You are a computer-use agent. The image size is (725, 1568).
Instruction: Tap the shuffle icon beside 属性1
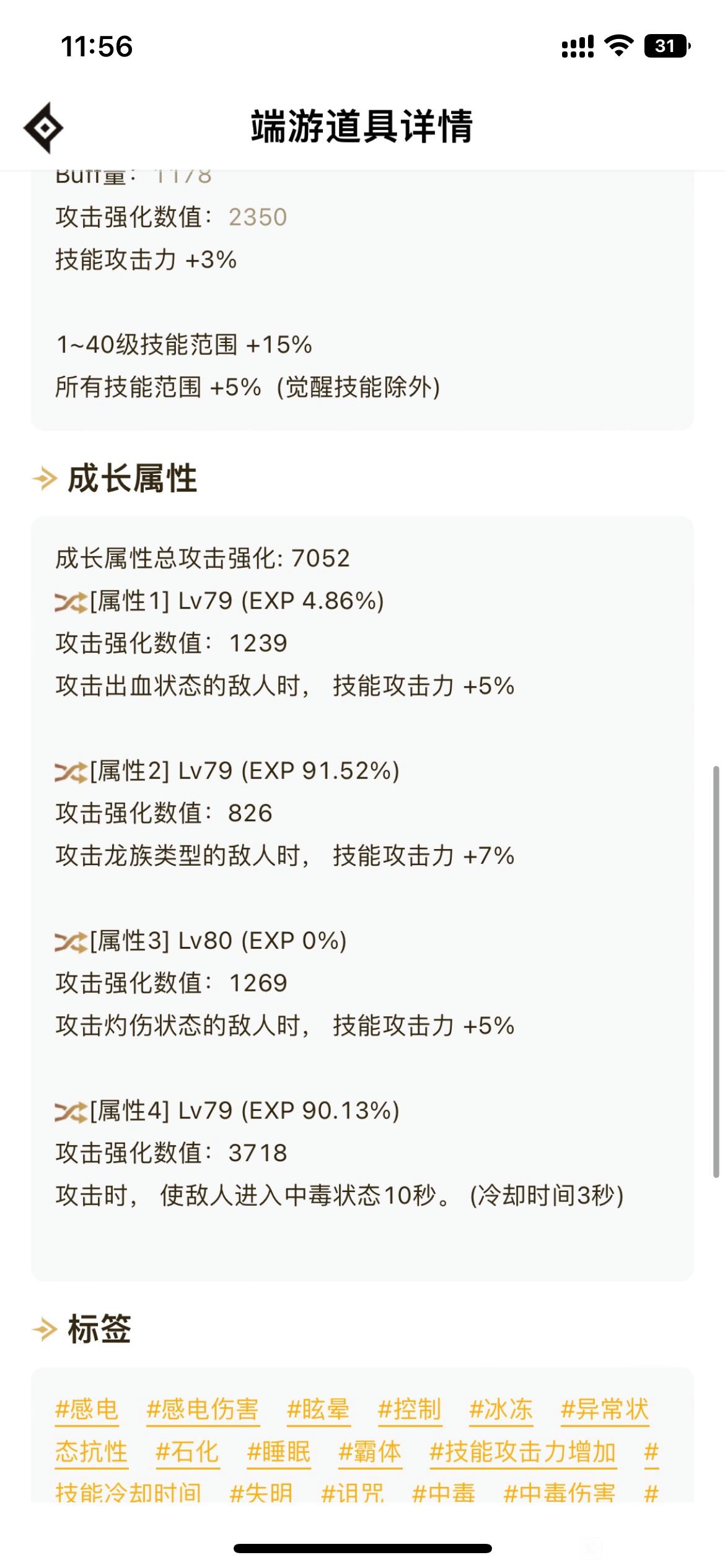[71, 602]
